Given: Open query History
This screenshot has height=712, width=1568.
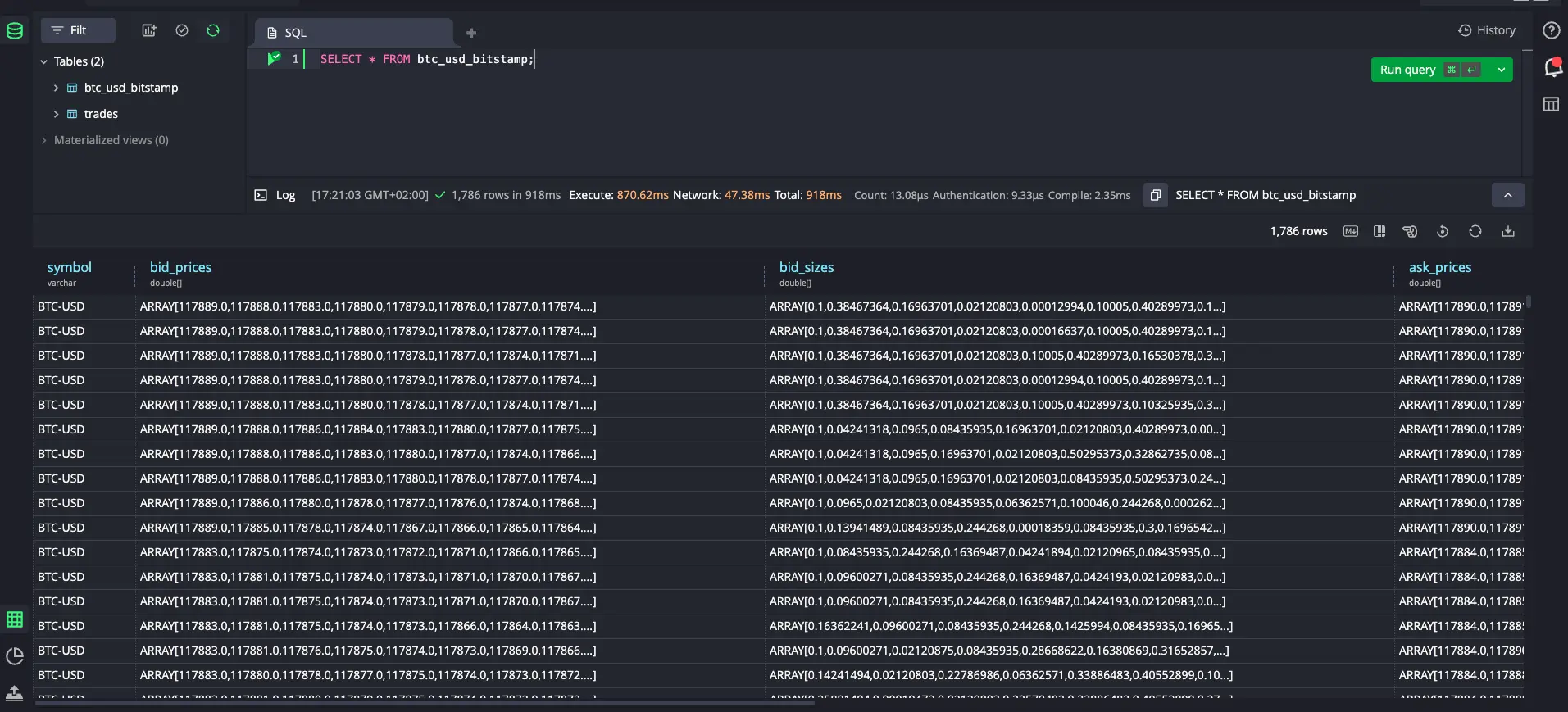Looking at the screenshot, I should (x=1486, y=30).
